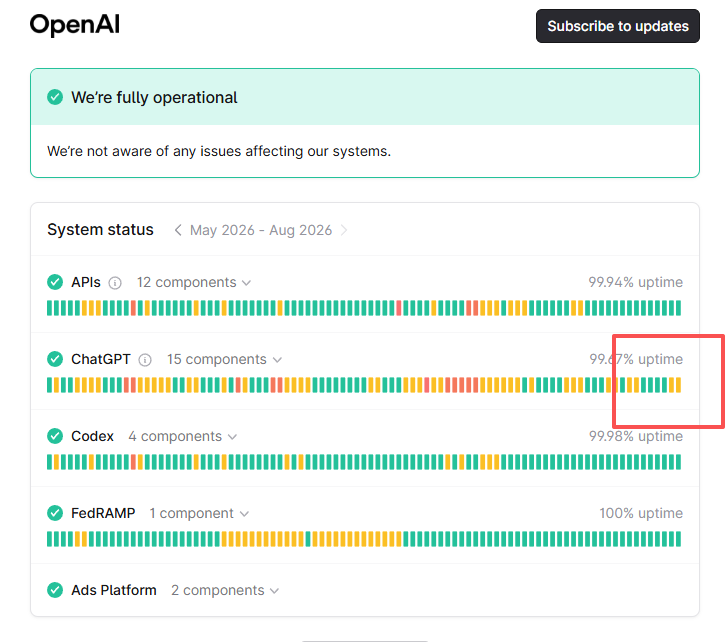Click the 99.98% uptime text for Codex
Viewport: 726px width, 642px height.
click(635, 436)
